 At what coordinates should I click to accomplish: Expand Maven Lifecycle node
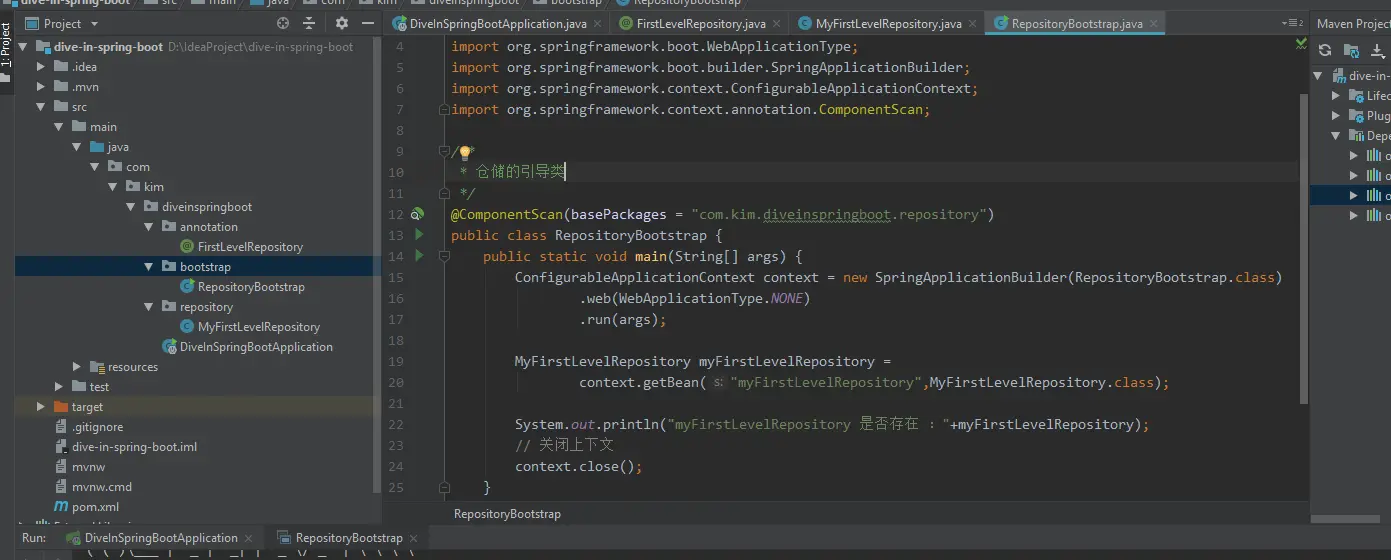click(1336, 96)
